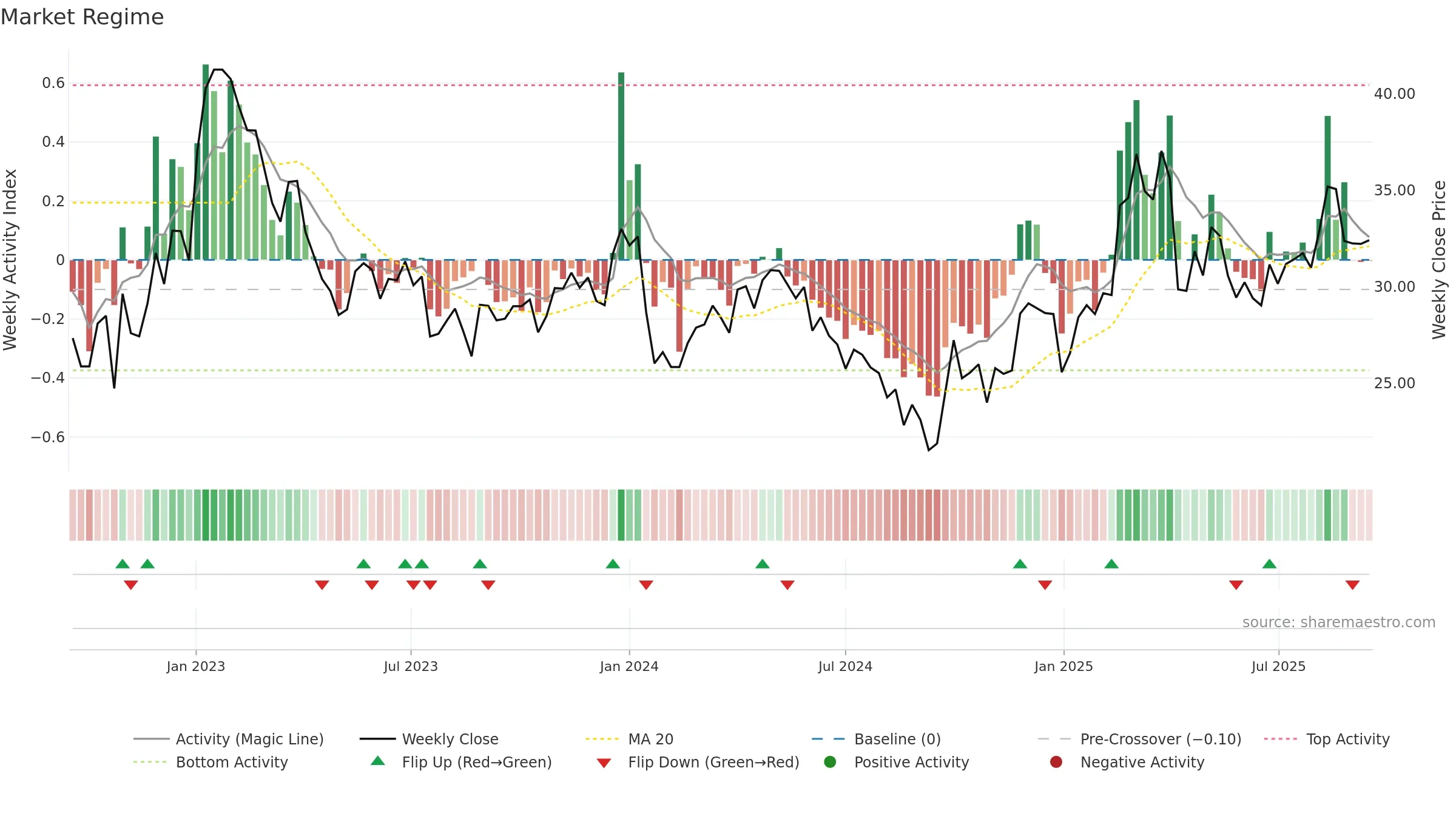Screen dimensions: 1456x819
Task: Click the Jan 2023 axis label
Action: 196,666
